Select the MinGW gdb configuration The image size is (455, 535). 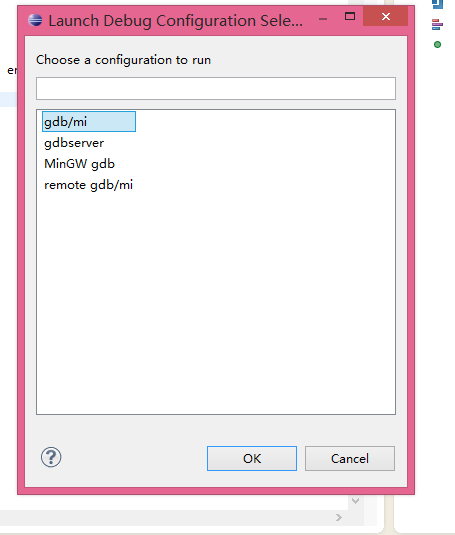pyautogui.click(x=79, y=164)
